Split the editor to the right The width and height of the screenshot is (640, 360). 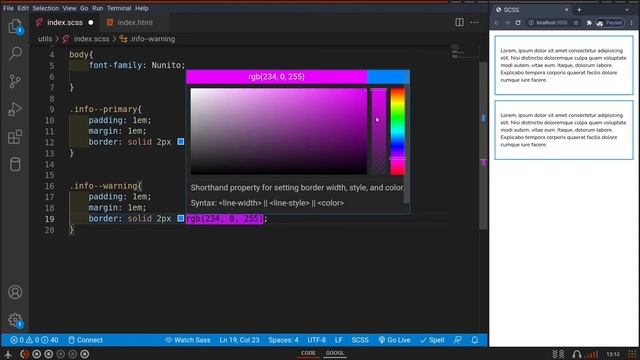click(459, 22)
